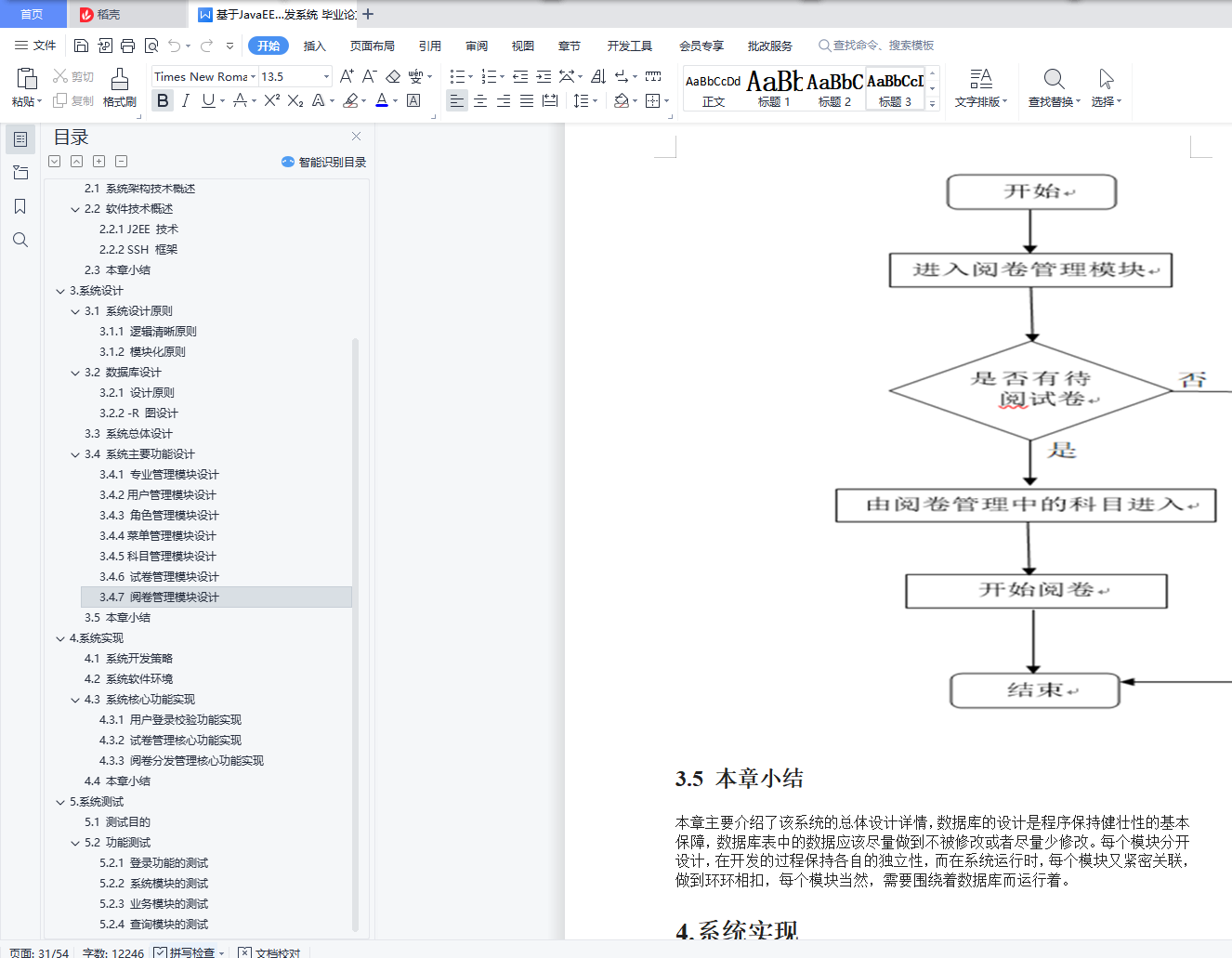Open the 页面布局 ribbon tab
Viewport: 1232px width, 958px height.
point(372,46)
